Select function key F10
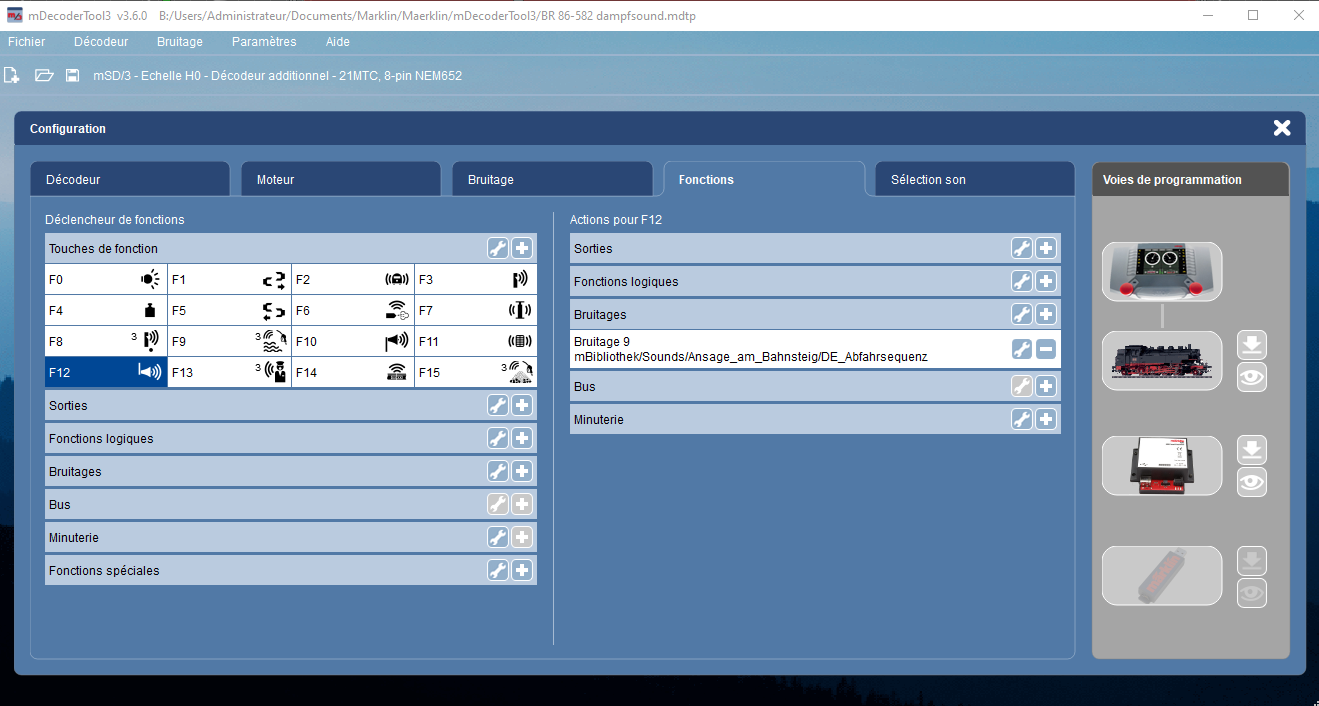Image resolution: width=1319 pixels, height=706 pixels. coord(353,341)
